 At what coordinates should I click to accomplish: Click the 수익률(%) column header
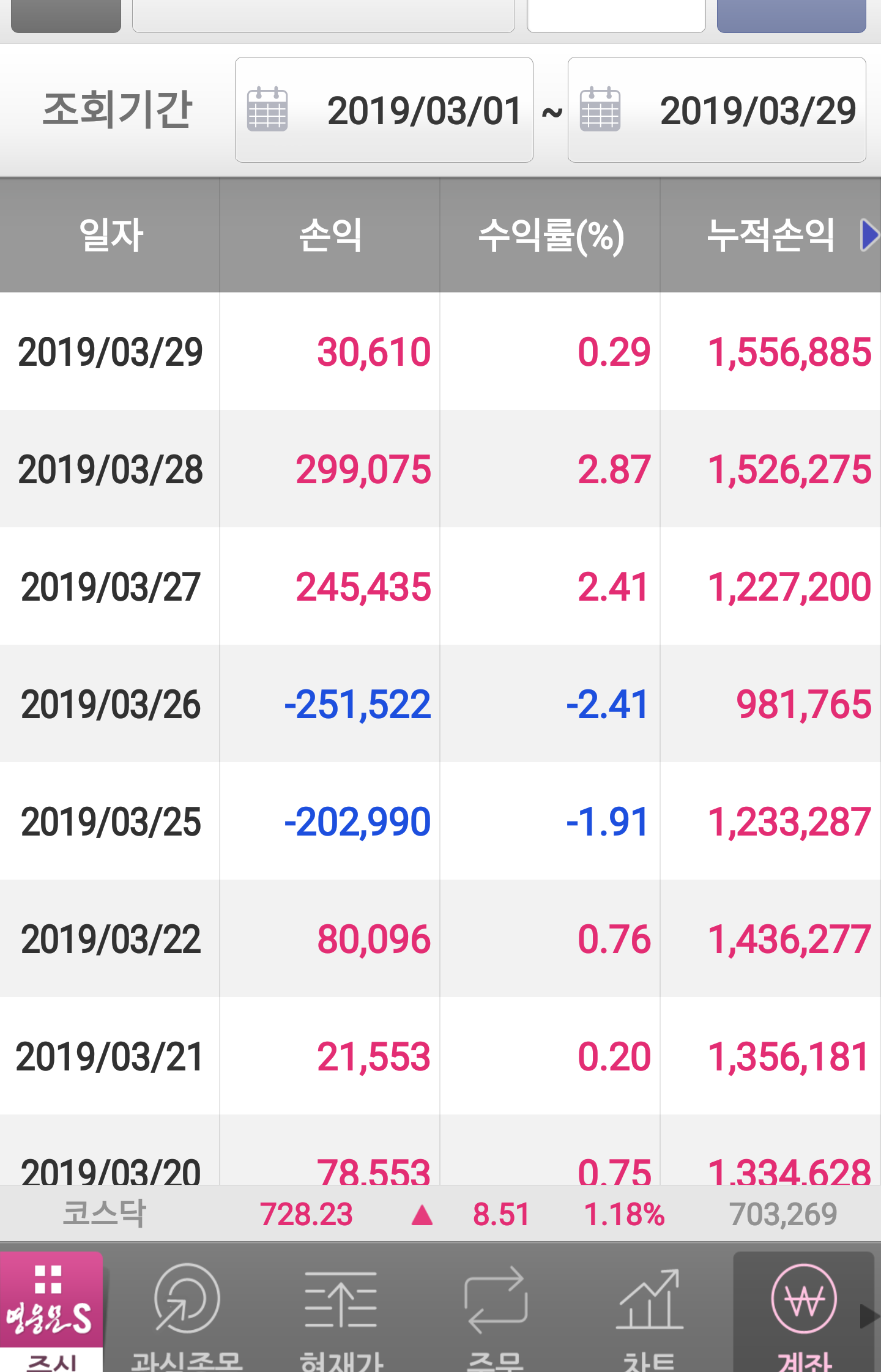550,235
